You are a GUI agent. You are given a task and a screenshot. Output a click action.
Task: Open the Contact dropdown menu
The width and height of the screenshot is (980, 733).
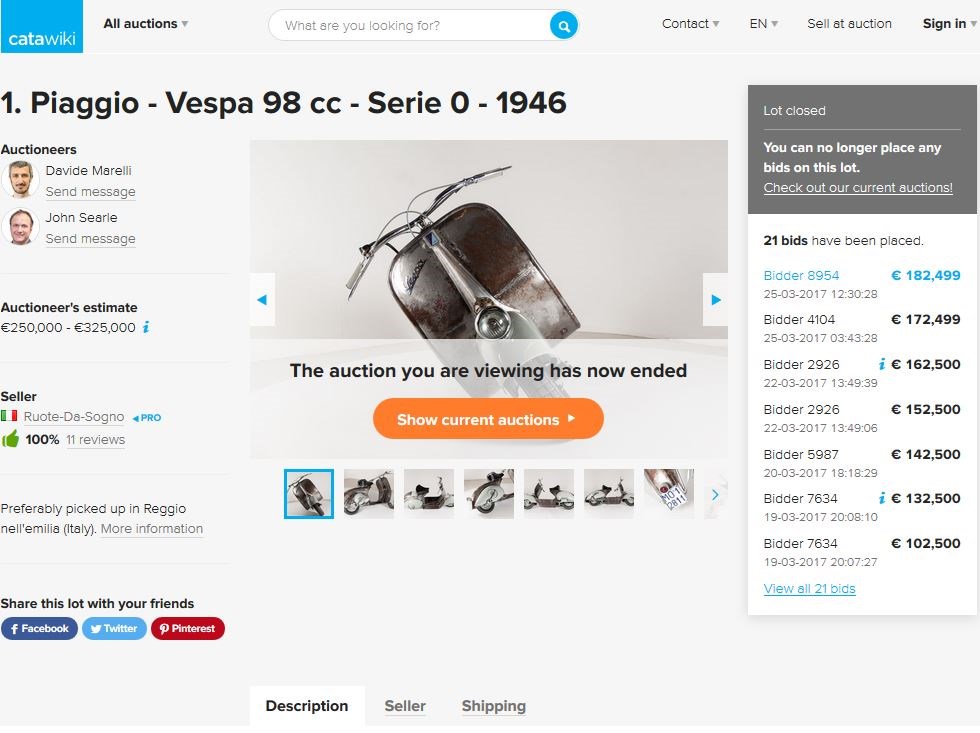coord(690,24)
